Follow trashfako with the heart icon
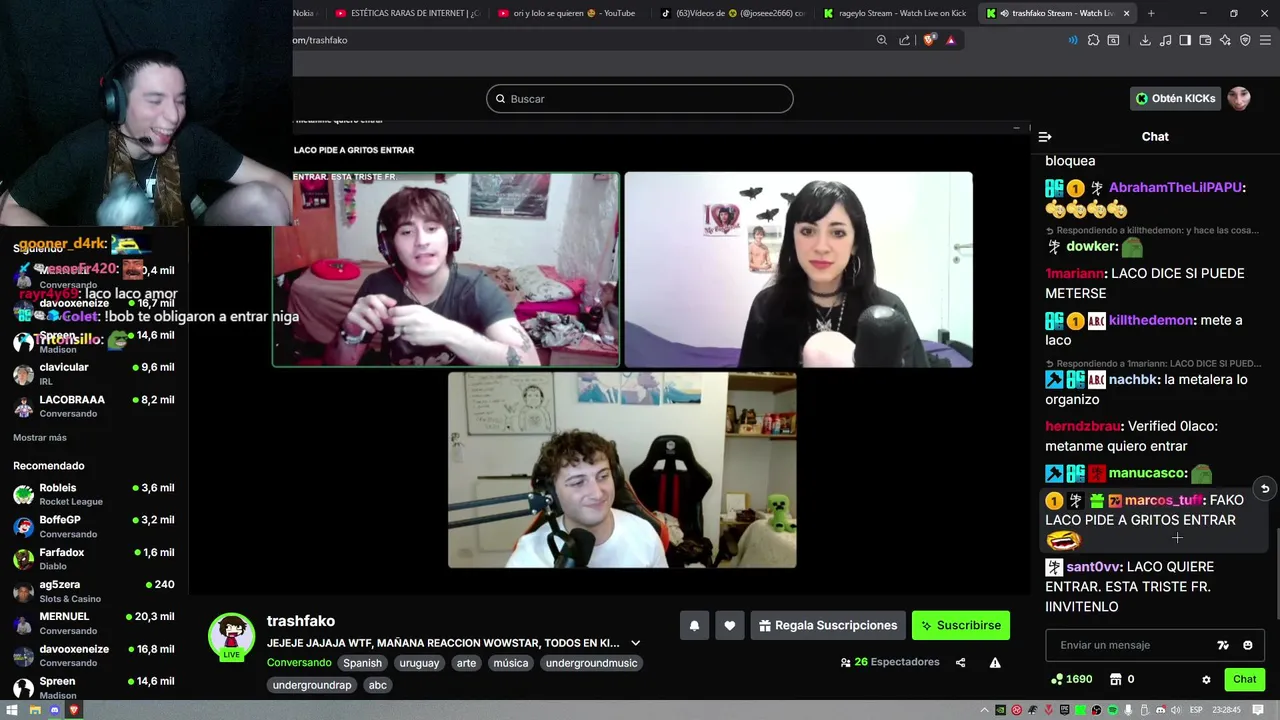This screenshot has width=1280, height=720. tap(730, 626)
